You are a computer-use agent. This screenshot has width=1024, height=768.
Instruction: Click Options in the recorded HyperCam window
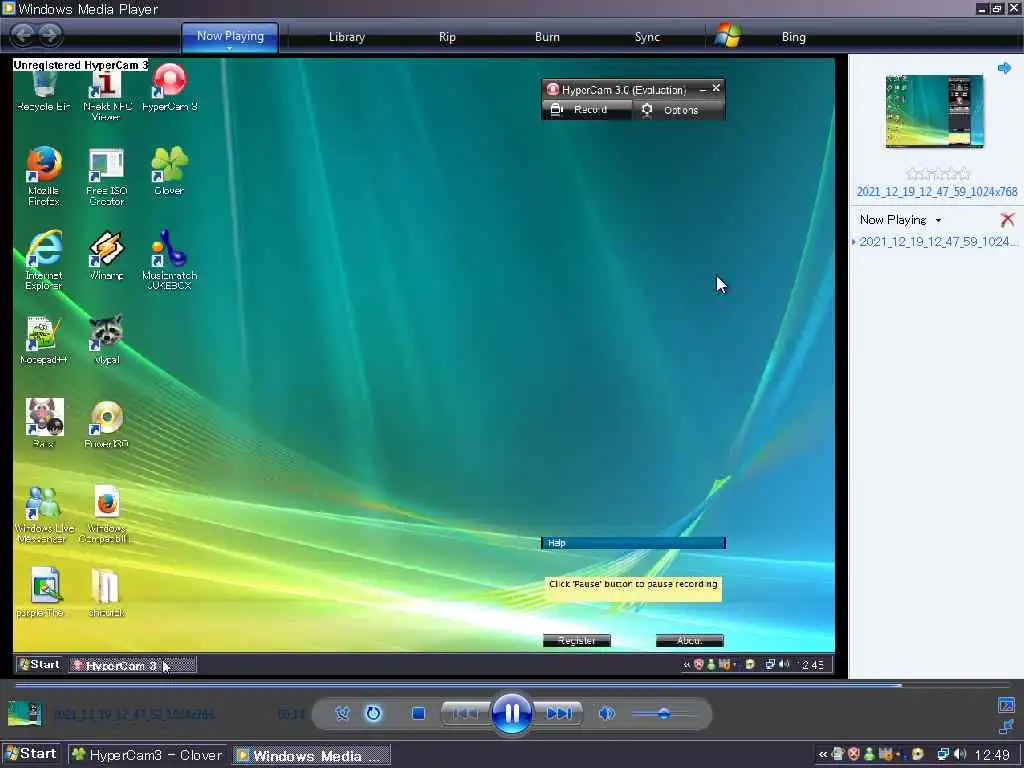(679, 110)
